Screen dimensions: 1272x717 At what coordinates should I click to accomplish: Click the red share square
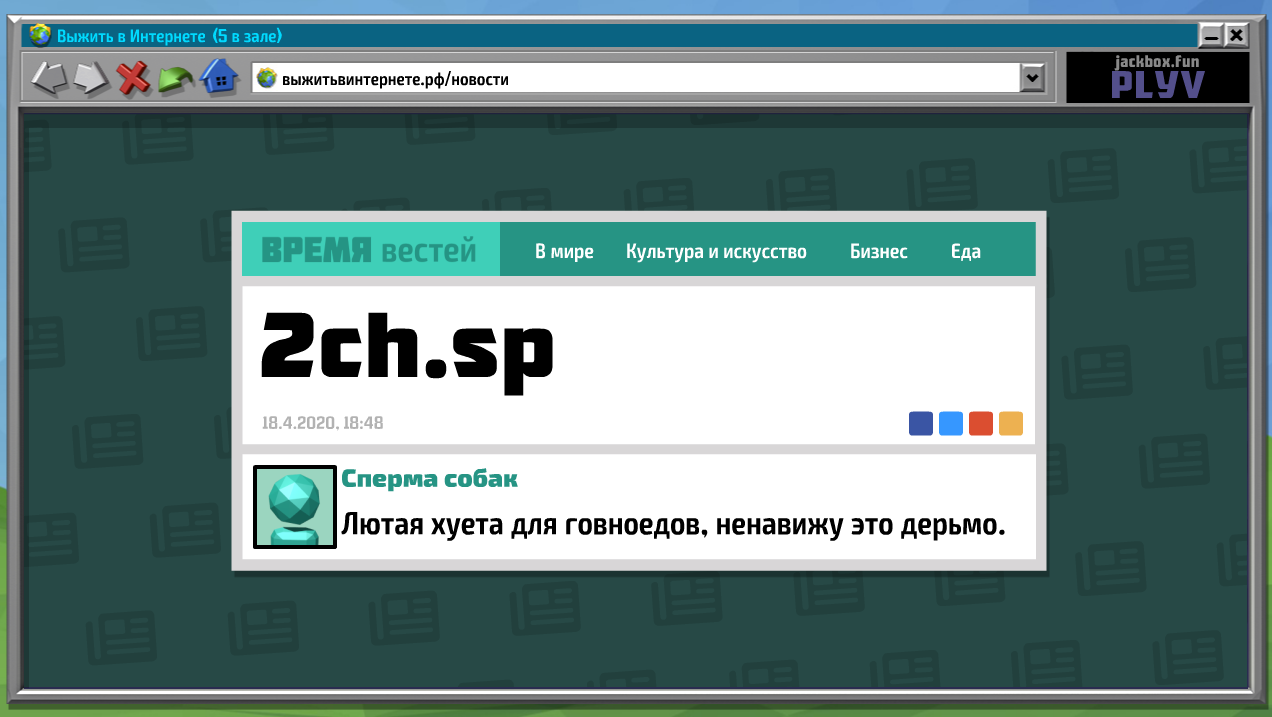click(x=981, y=423)
